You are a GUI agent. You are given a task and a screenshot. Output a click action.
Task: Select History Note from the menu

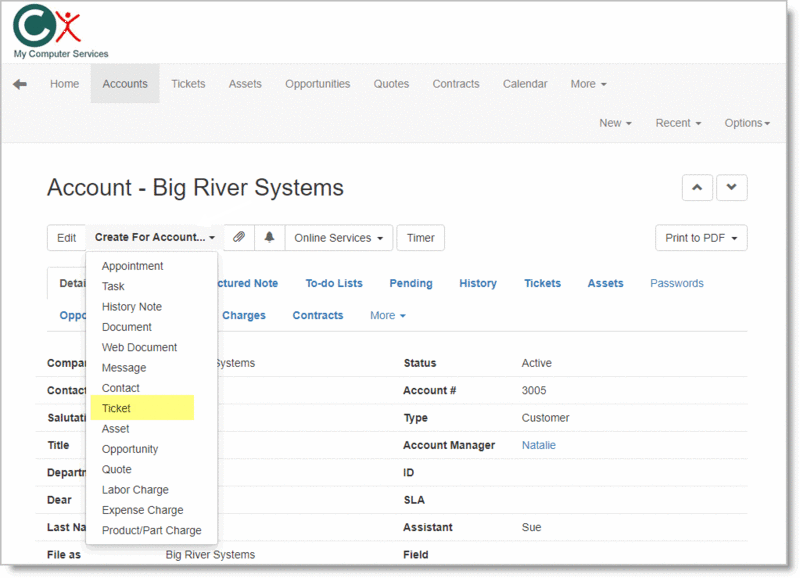point(132,306)
